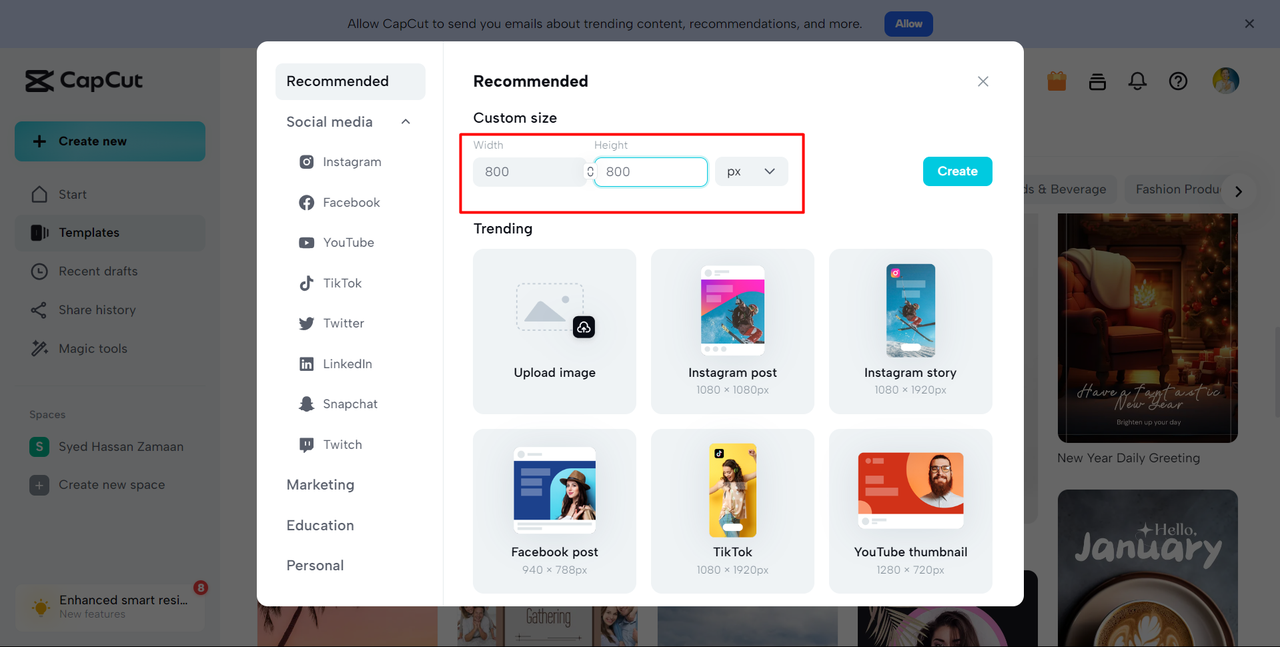Click the notifications bell icon
Image resolution: width=1280 pixels, height=647 pixels.
[x=1137, y=81]
